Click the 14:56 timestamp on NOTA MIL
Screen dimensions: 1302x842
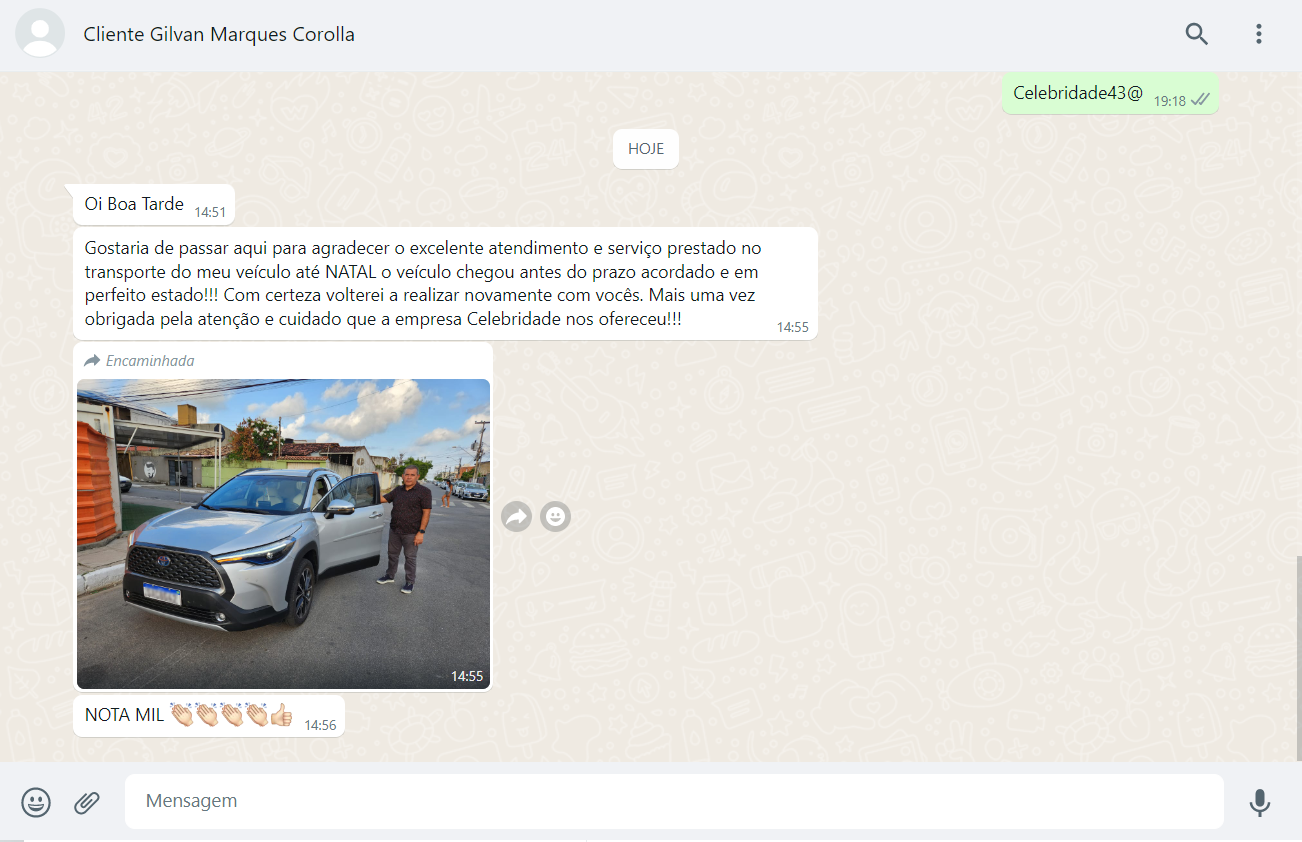click(320, 725)
